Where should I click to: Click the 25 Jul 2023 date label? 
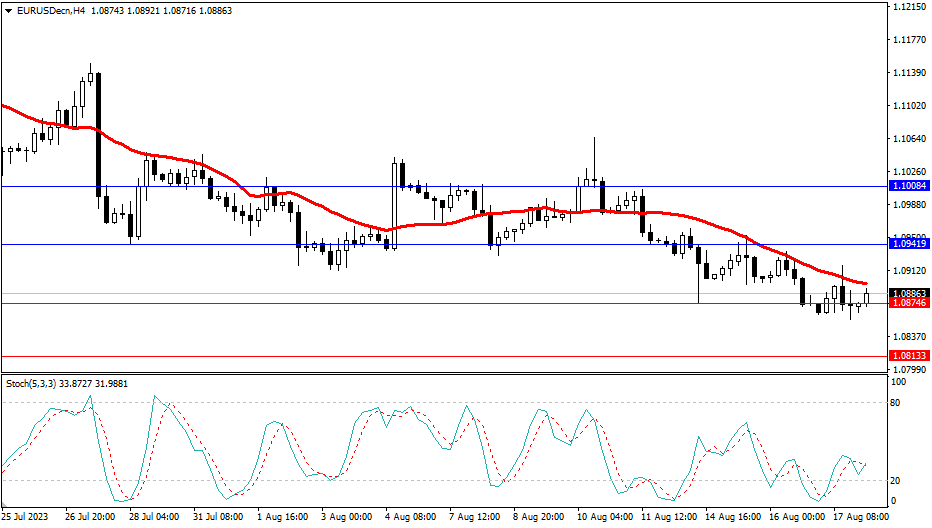(x=25, y=518)
